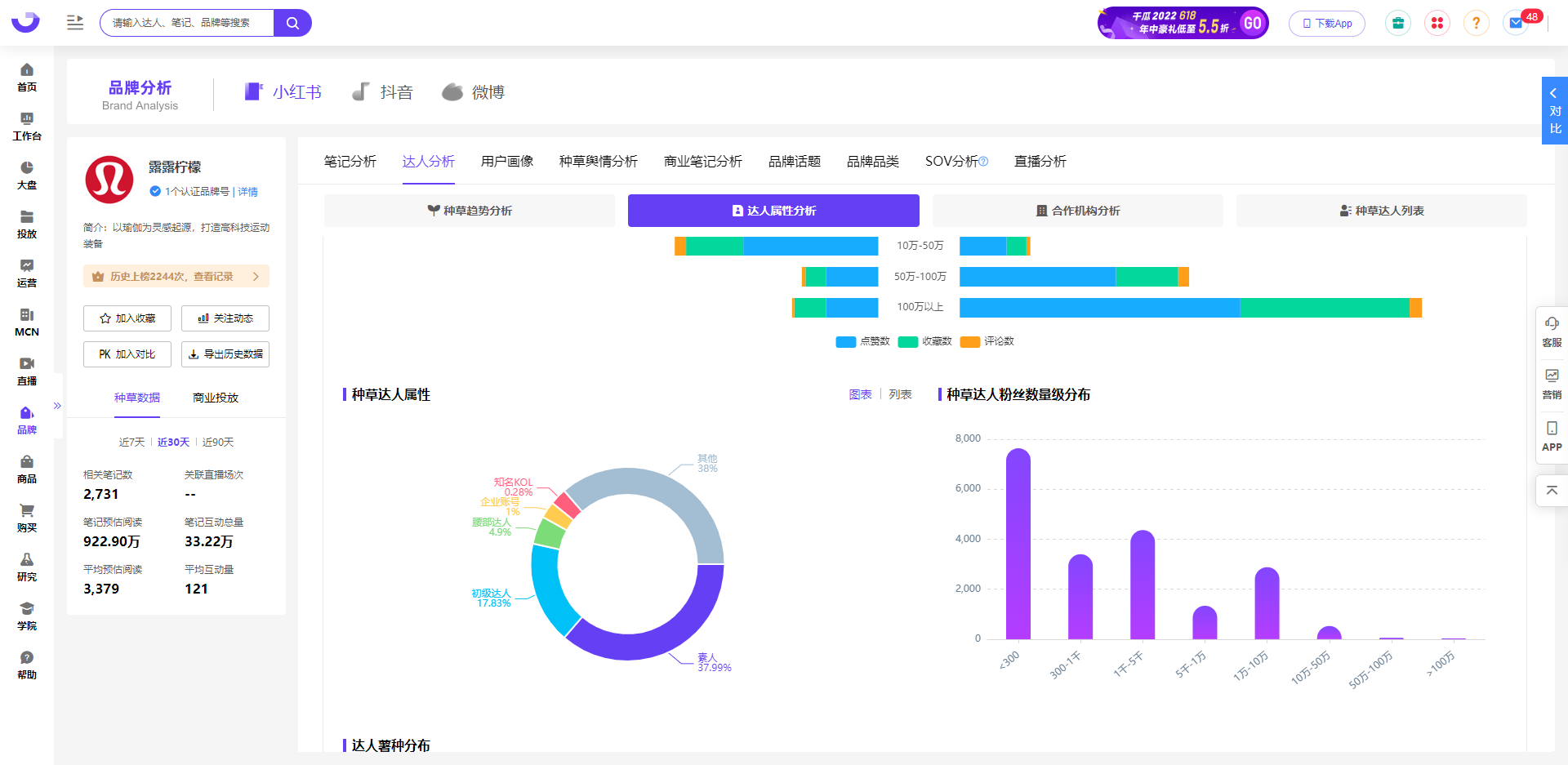Click the lululemon brand logo

point(109,180)
